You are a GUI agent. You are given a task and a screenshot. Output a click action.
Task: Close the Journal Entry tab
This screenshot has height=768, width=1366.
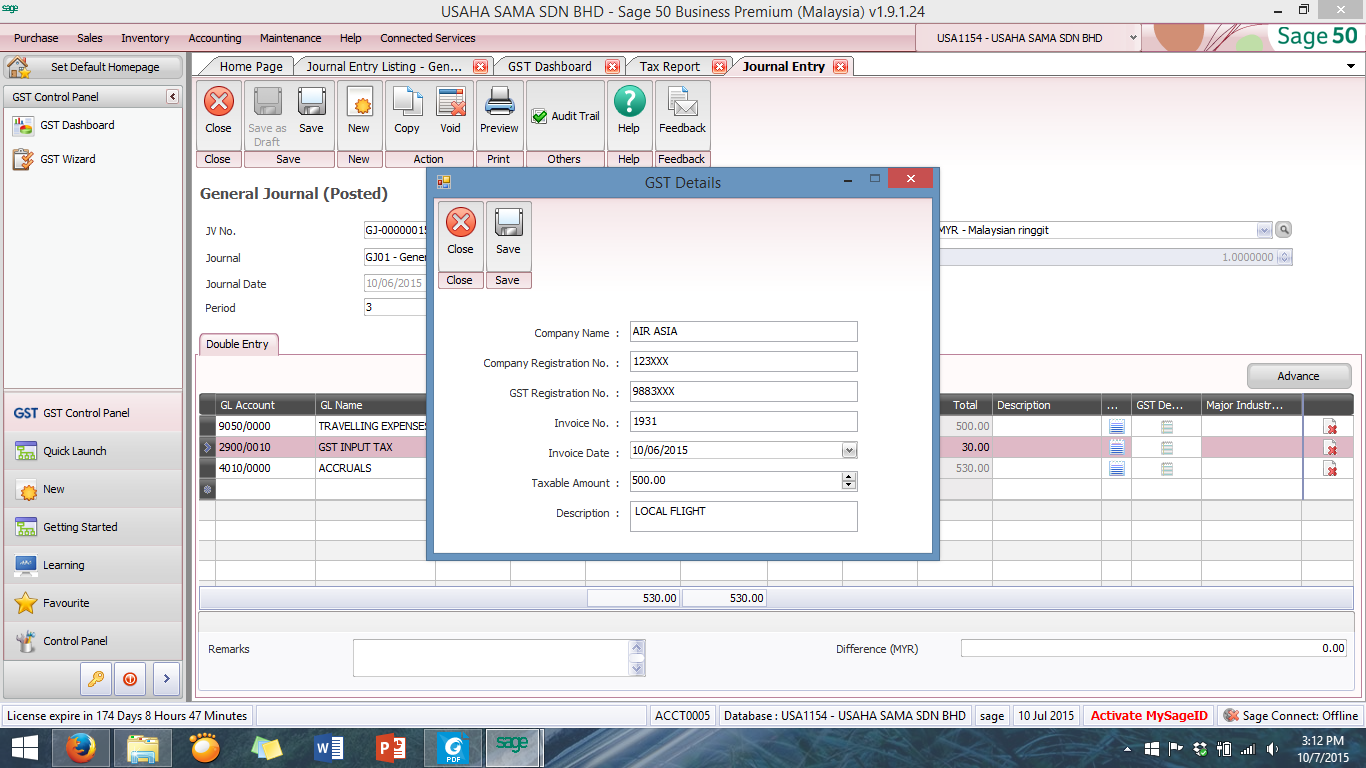click(840, 67)
